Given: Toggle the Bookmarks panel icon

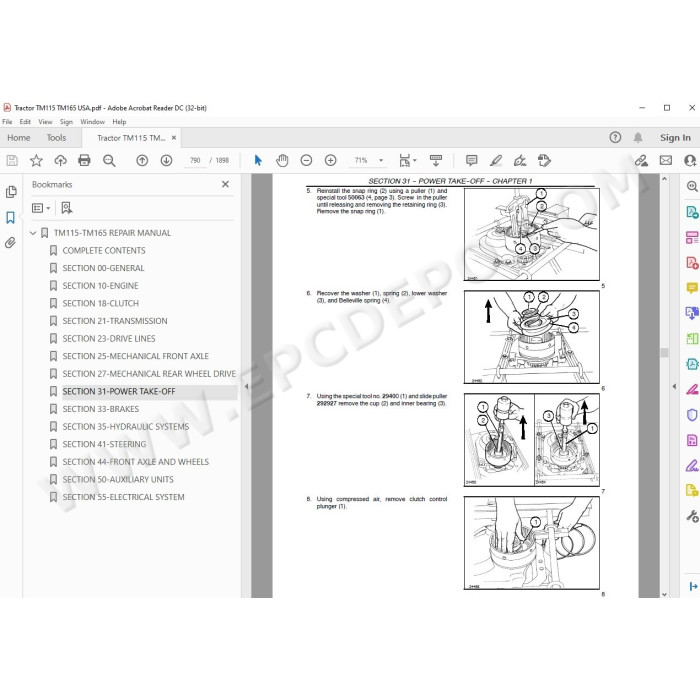Looking at the screenshot, I should [x=11, y=217].
